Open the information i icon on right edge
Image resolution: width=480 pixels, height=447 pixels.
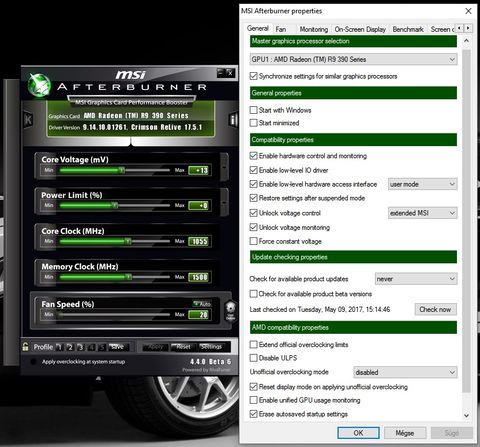233,120
